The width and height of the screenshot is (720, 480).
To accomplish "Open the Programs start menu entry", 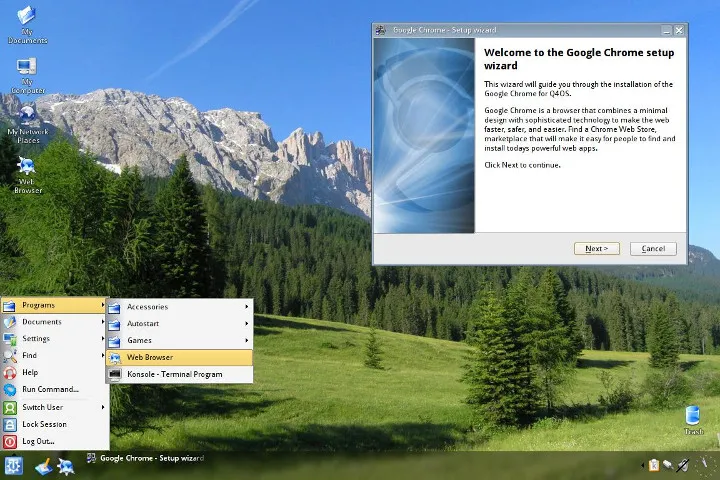I will [x=54, y=305].
